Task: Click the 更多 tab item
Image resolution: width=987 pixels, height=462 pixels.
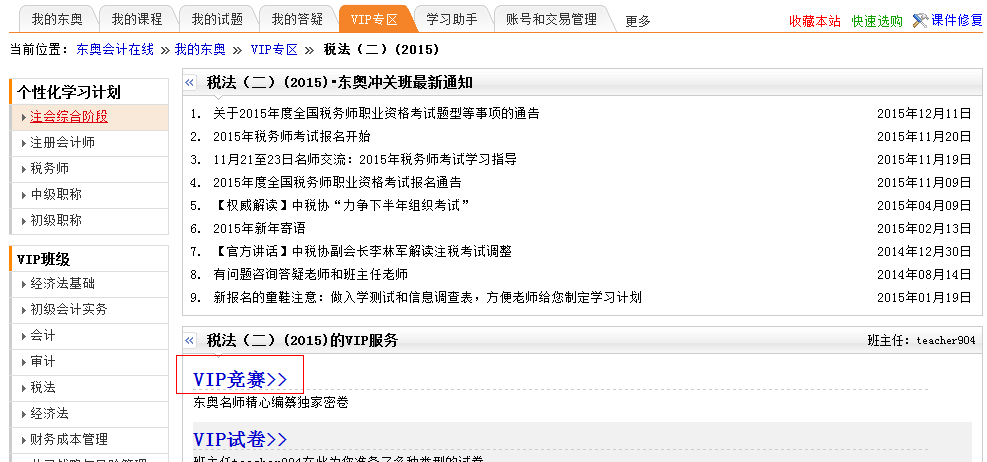Action: (638, 20)
